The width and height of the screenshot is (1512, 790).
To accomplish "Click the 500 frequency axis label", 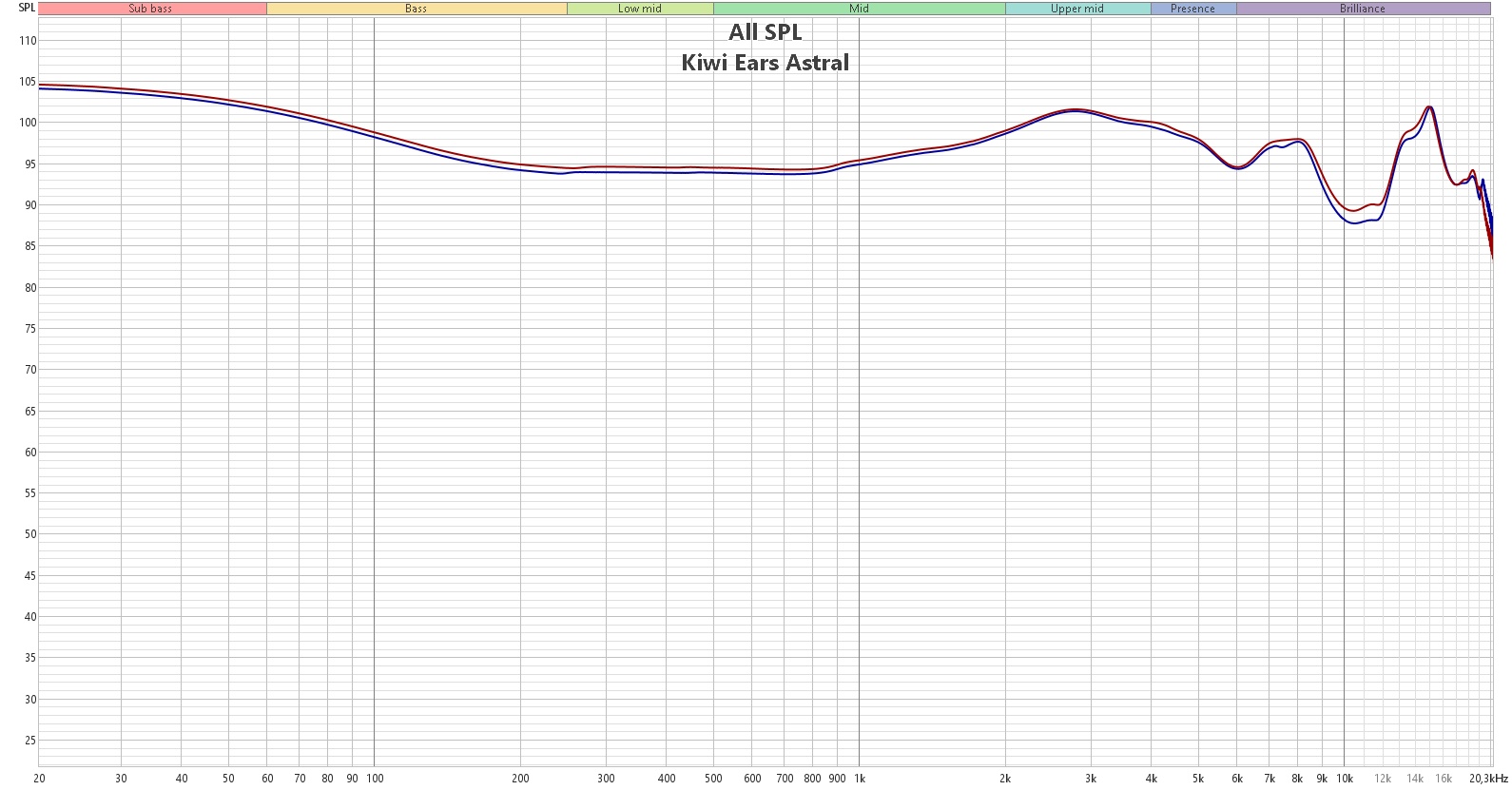I will [713, 779].
